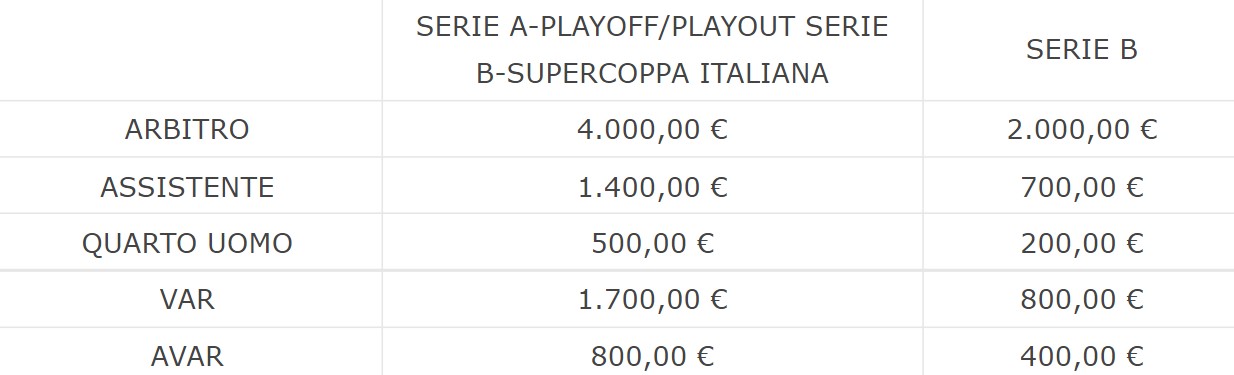
Task: Click the 2.000,00 € Serie B cell
Action: [1081, 130]
